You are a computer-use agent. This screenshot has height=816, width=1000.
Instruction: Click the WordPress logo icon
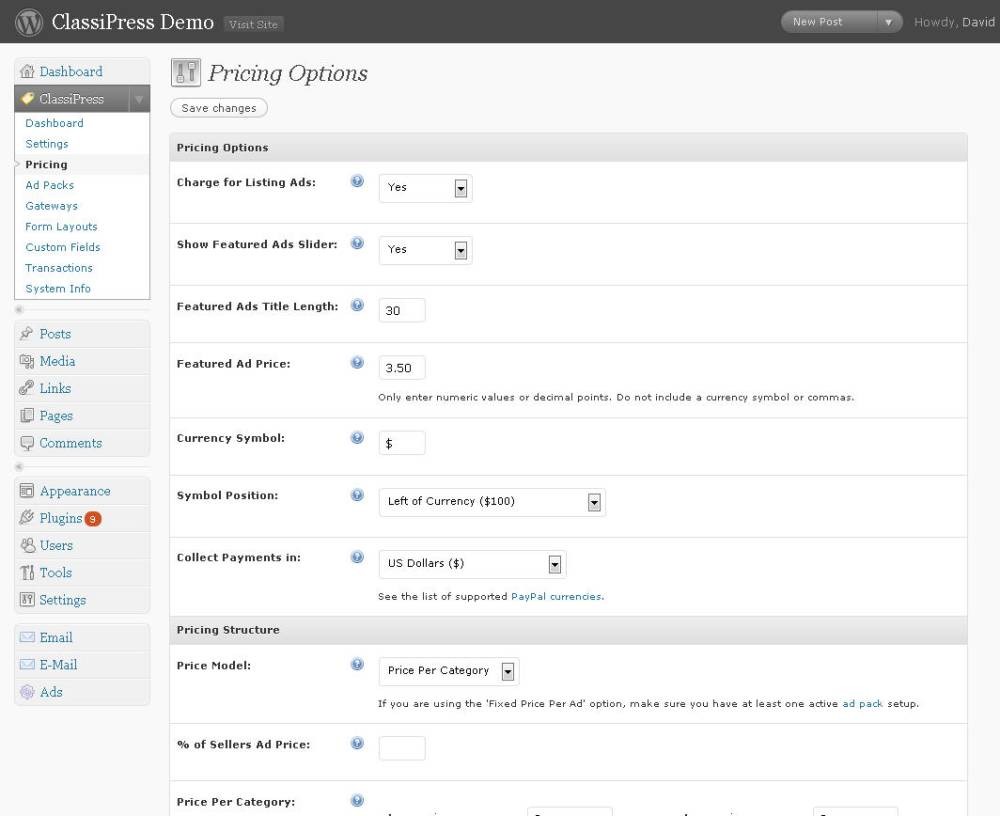point(29,22)
